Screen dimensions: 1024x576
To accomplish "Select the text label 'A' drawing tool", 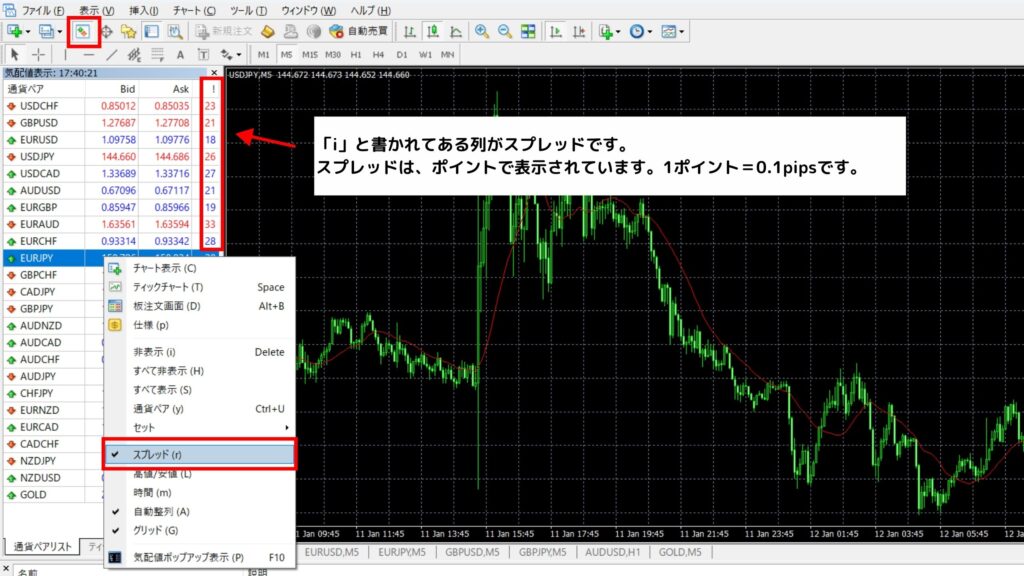I will 180,55.
